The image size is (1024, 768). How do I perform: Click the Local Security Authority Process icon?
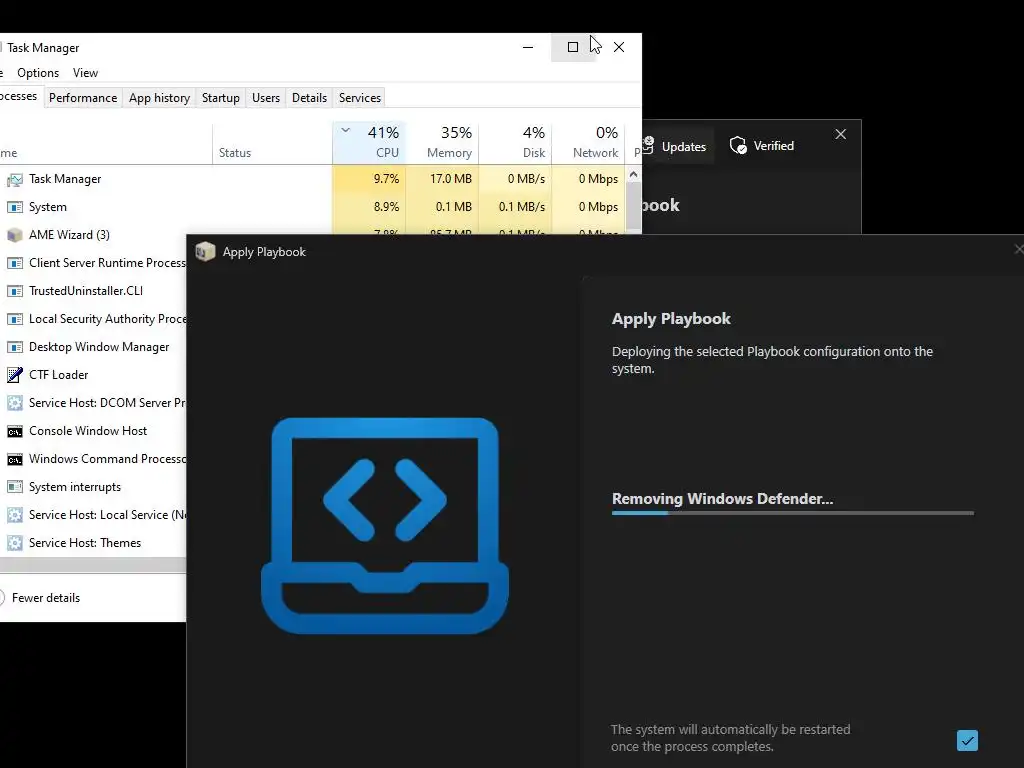click(14, 319)
